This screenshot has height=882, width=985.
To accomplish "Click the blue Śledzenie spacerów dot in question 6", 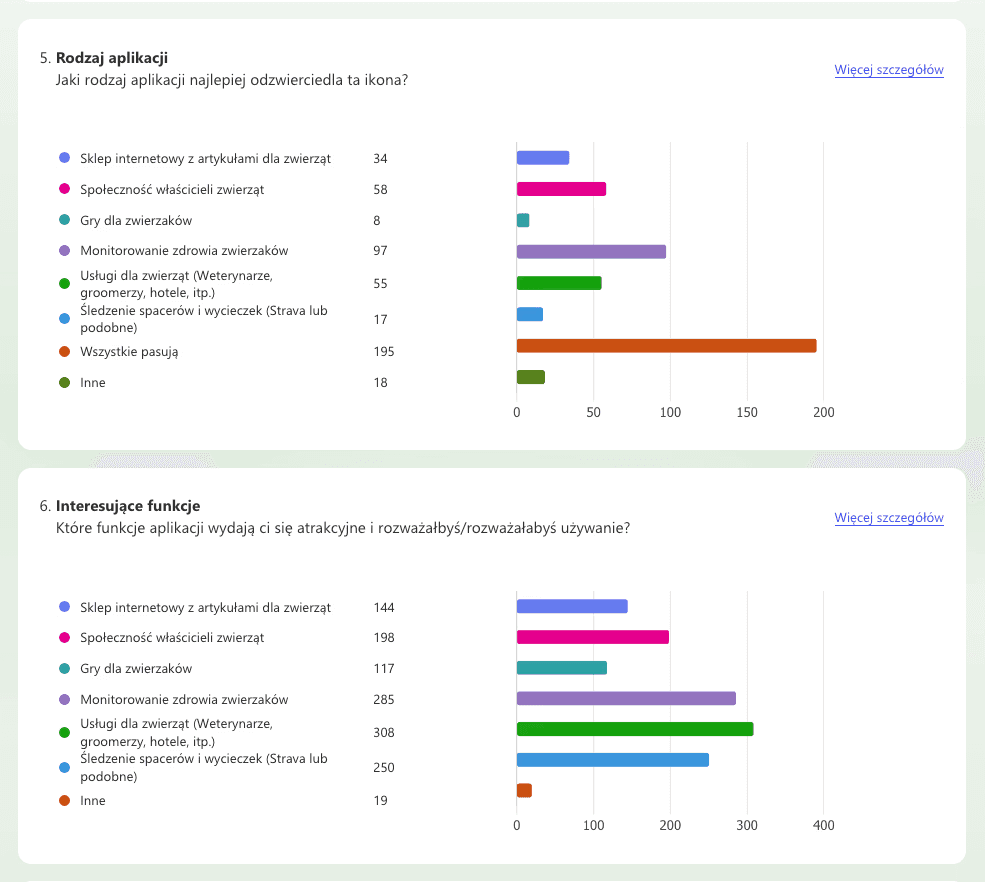I will pos(64,767).
